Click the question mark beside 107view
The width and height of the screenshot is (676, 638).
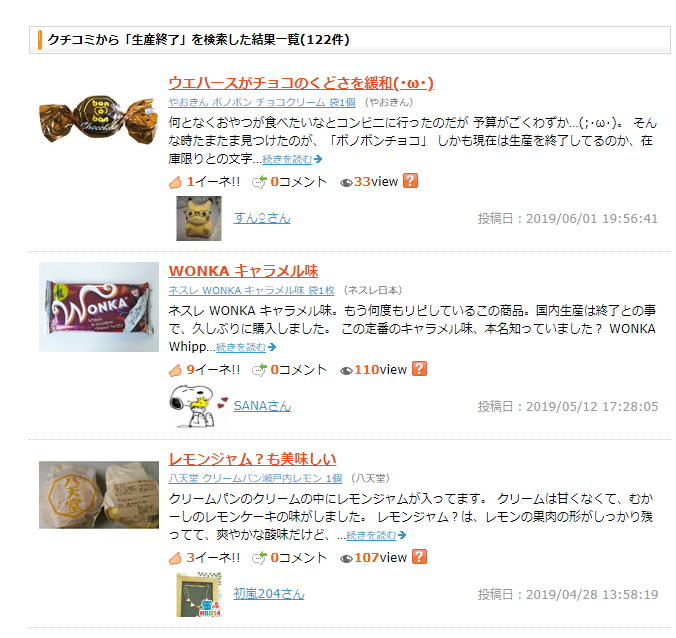click(419, 557)
